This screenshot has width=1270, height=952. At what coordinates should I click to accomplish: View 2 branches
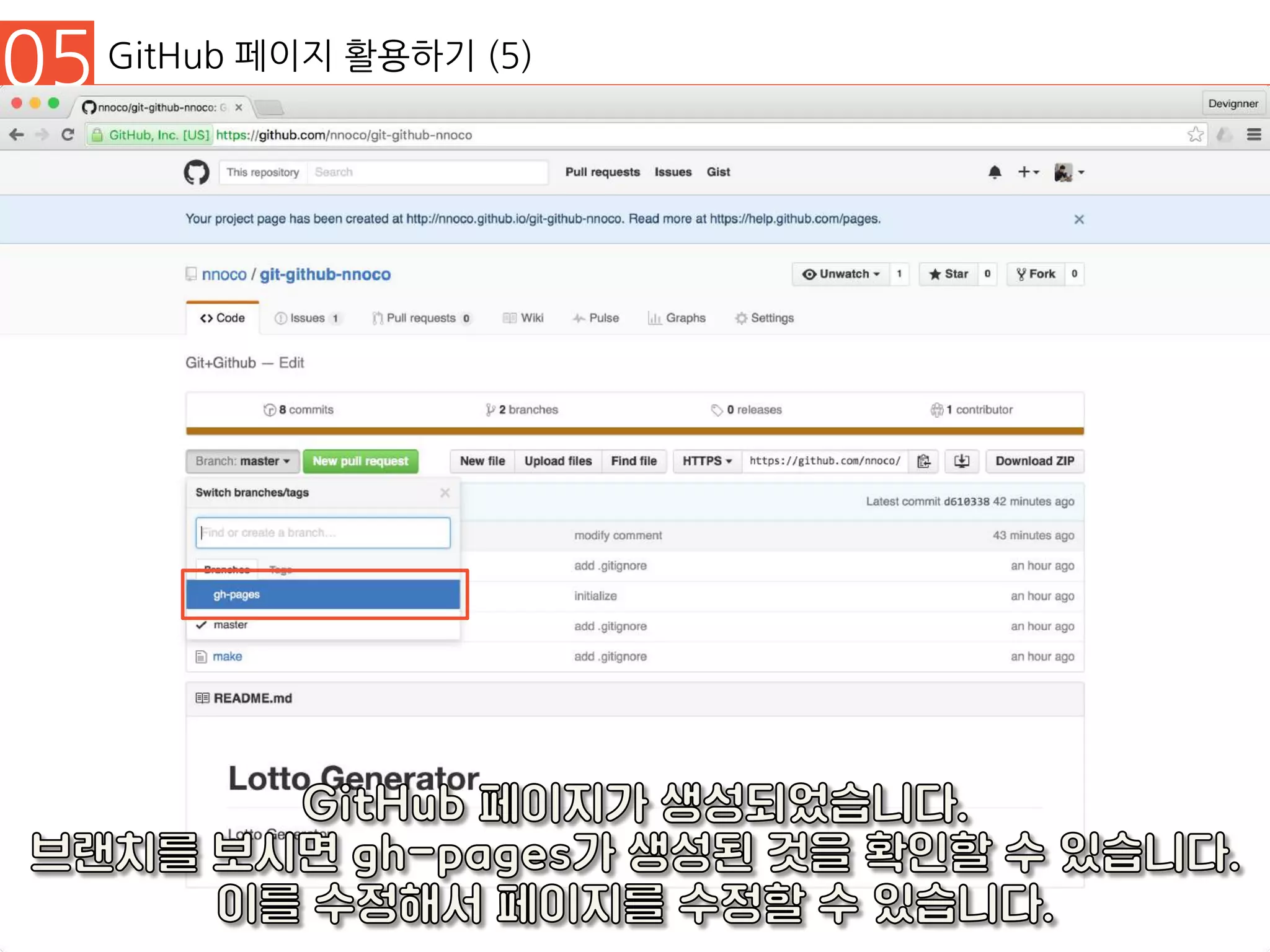522,410
